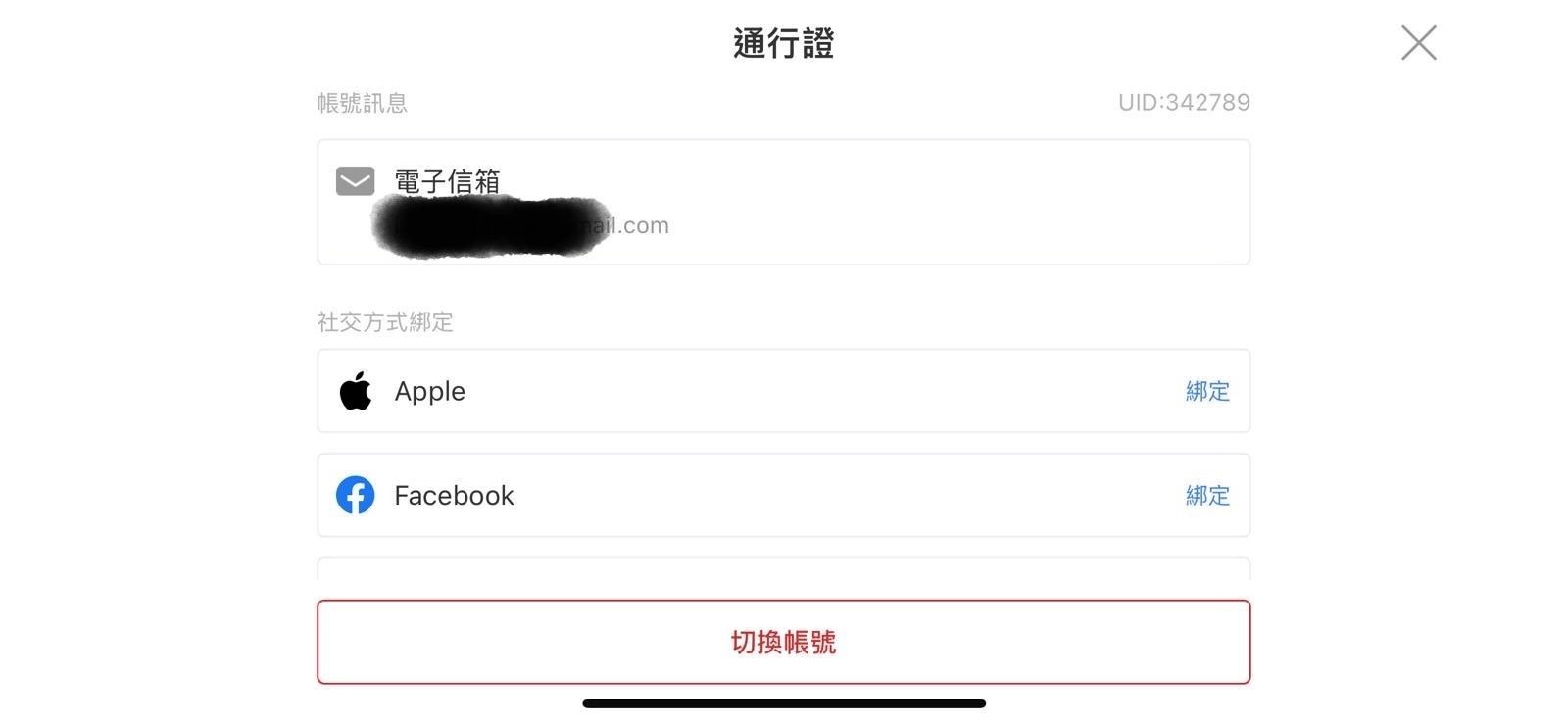Viewport: 1568px width, 723px height.
Task: Select the Facebook label text
Action: tap(454, 495)
